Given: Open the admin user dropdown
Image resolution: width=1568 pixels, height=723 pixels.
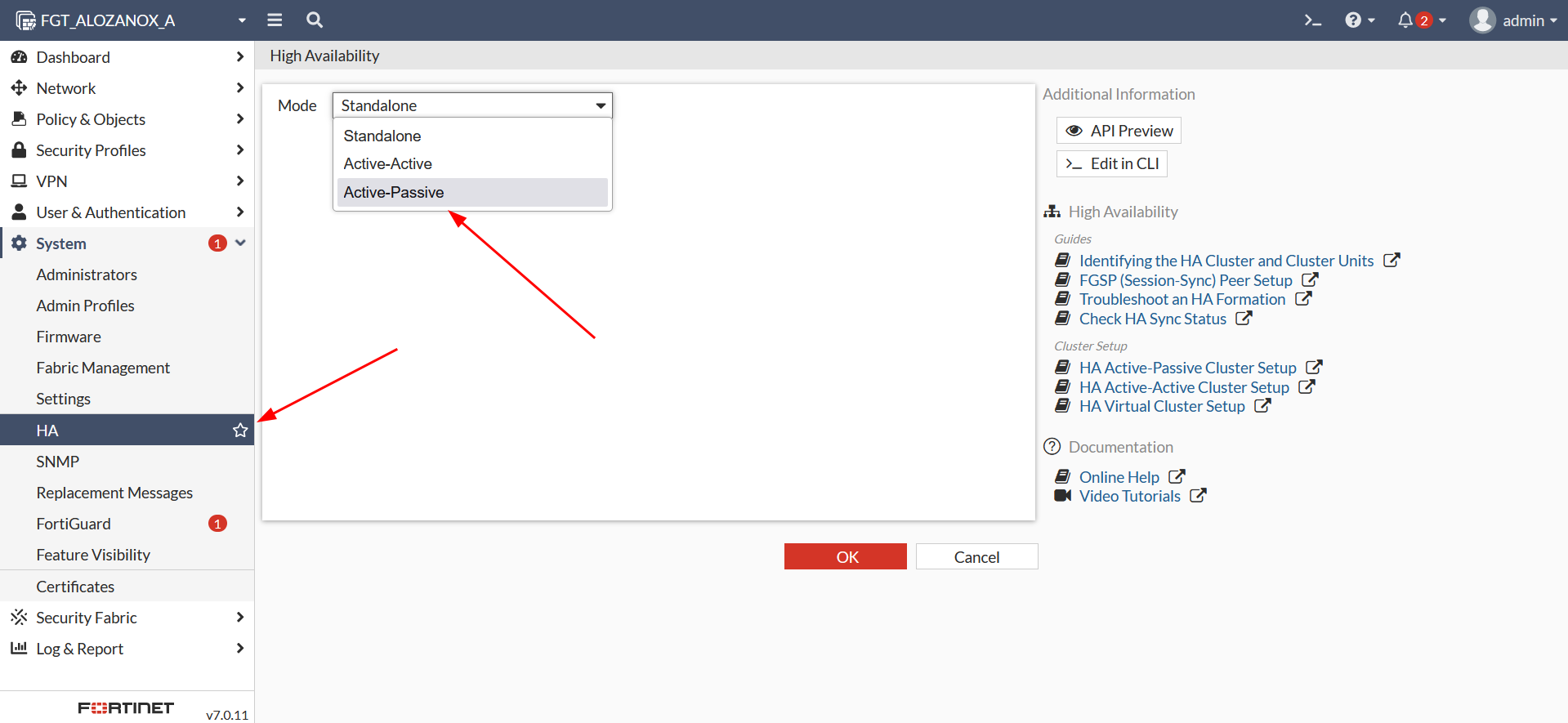Looking at the screenshot, I should (1513, 20).
